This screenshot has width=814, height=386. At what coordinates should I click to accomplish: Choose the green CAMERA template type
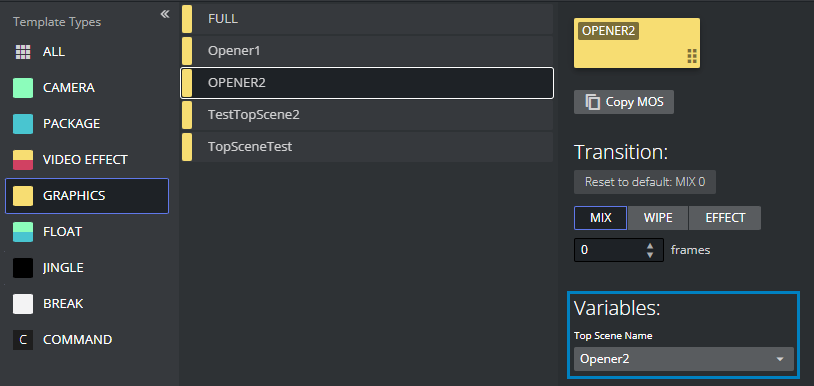[23, 88]
